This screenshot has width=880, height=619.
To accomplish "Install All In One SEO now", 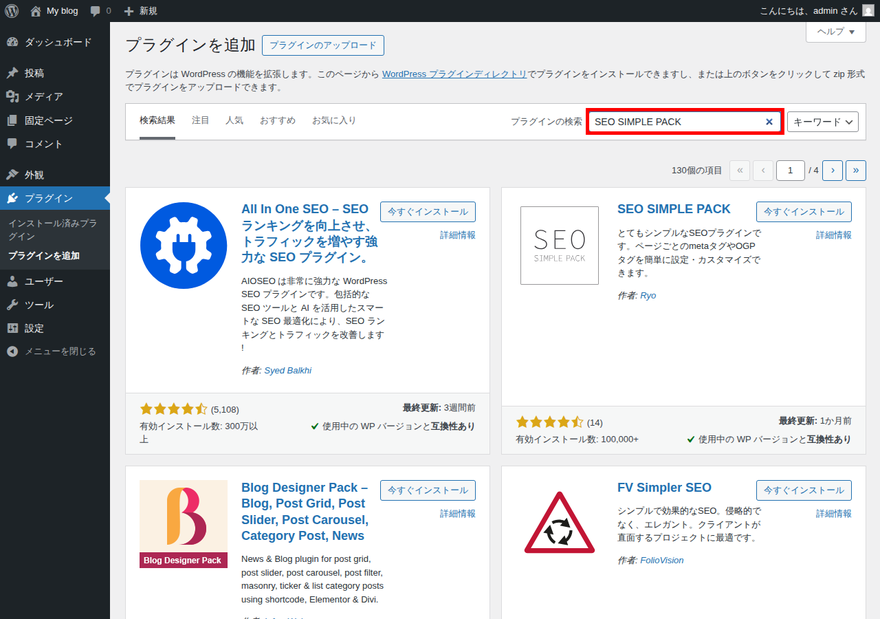I will point(428,212).
